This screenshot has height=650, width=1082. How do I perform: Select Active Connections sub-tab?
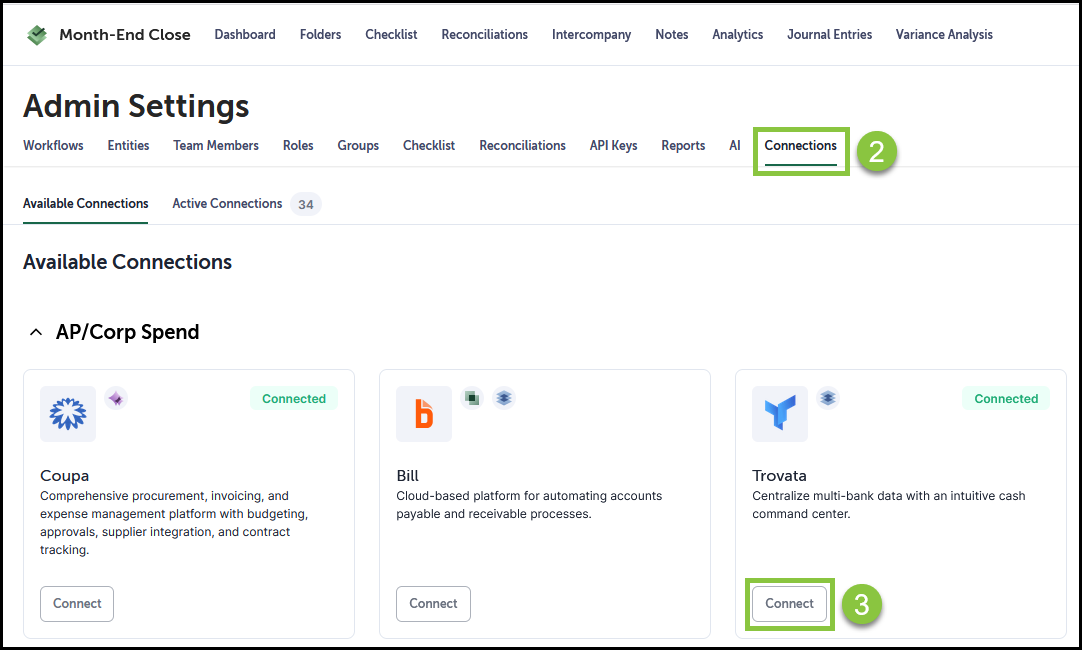coord(227,204)
